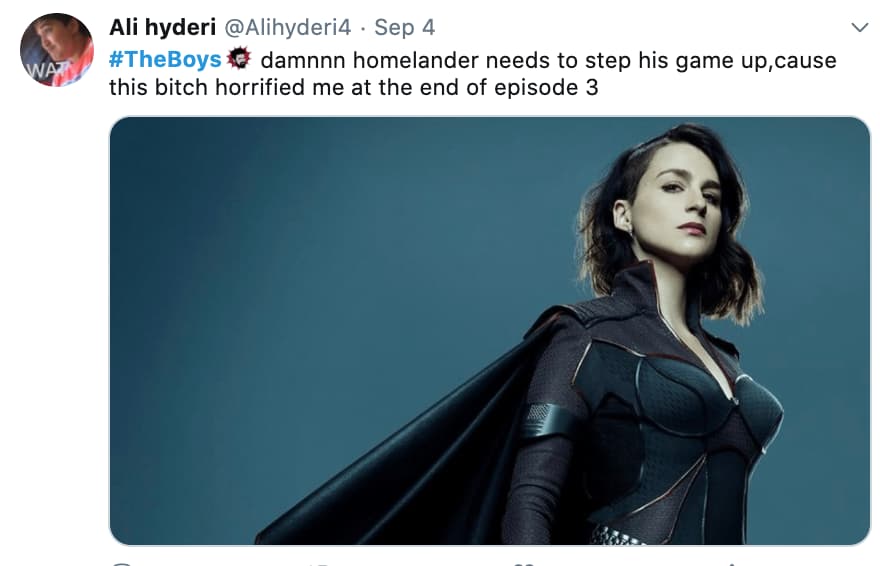Expand the tweet options chevron
The width and height of the screenshot is (880, 566).
coord(859,27)
